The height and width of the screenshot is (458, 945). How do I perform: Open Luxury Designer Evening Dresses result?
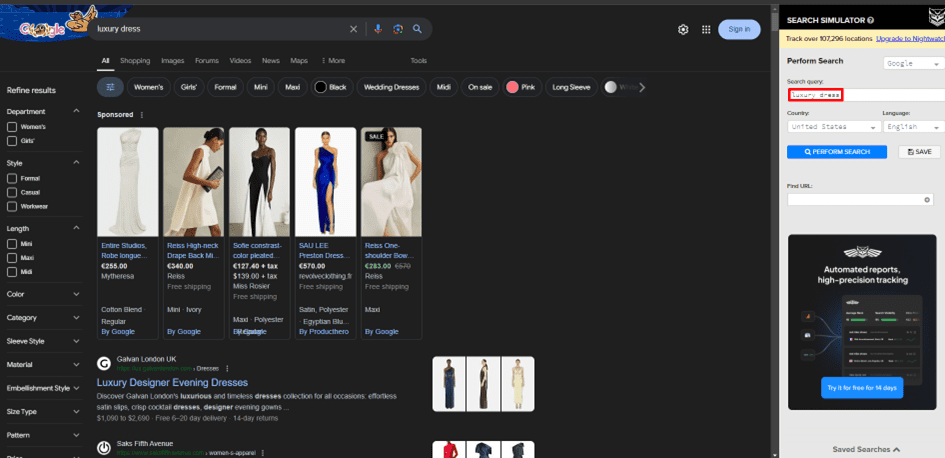[x=172, y=383]
